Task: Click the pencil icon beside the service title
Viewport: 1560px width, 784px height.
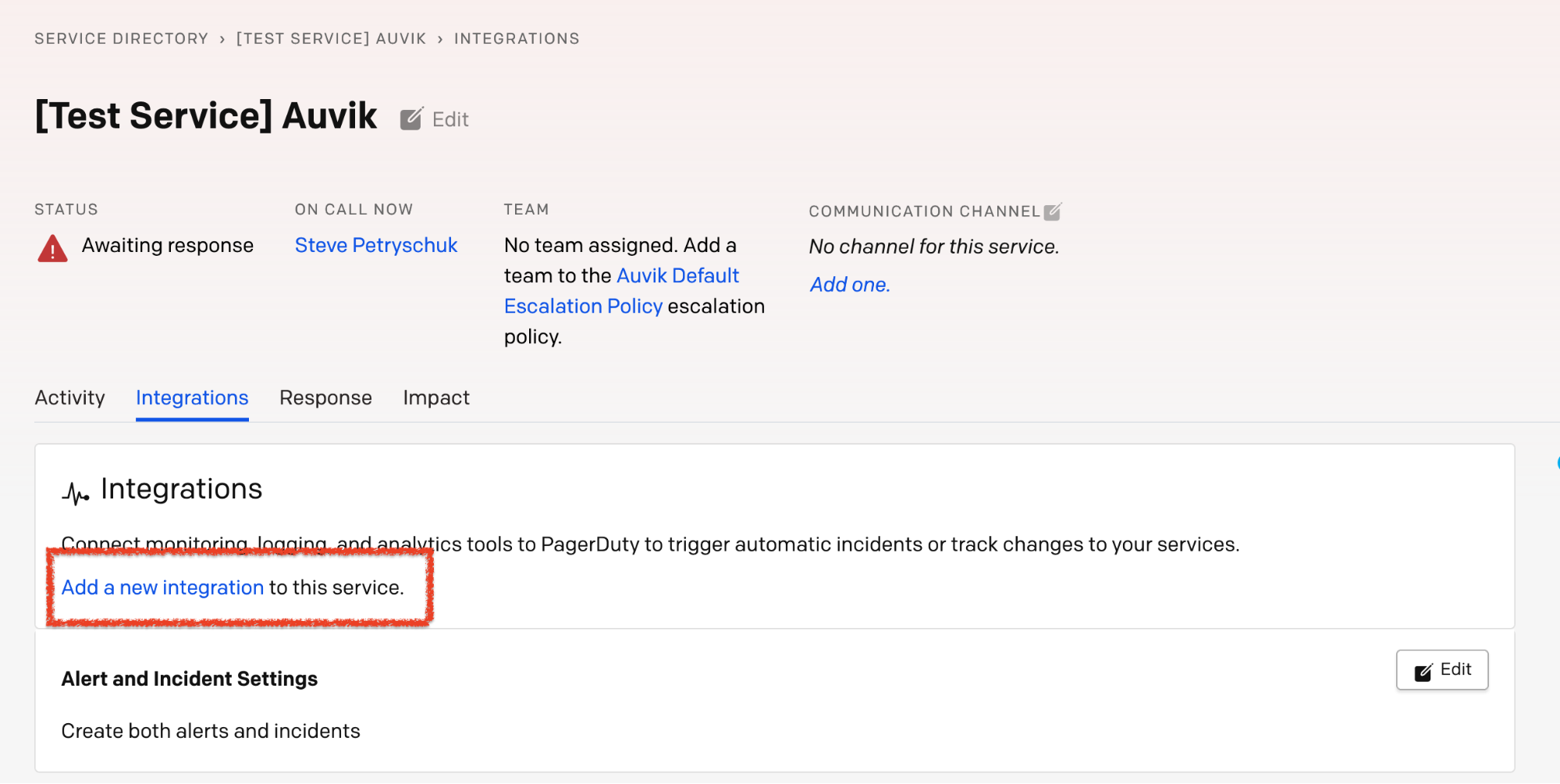Action: coord(411,119)
